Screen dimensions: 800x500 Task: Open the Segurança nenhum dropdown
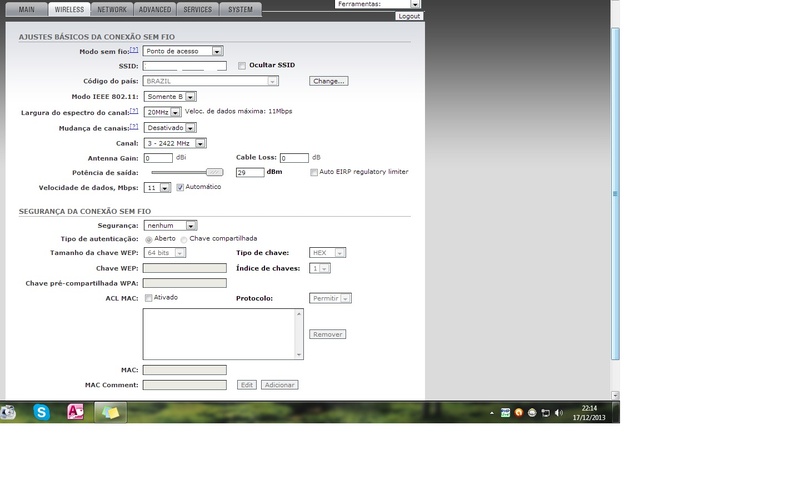coord(170,226)
